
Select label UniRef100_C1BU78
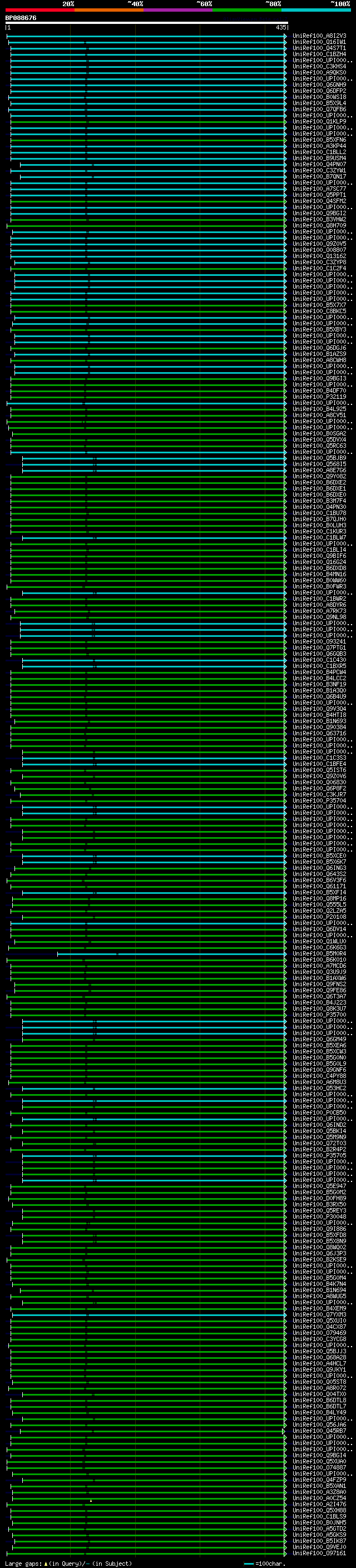pyautogui.click(x=319, y=513)
